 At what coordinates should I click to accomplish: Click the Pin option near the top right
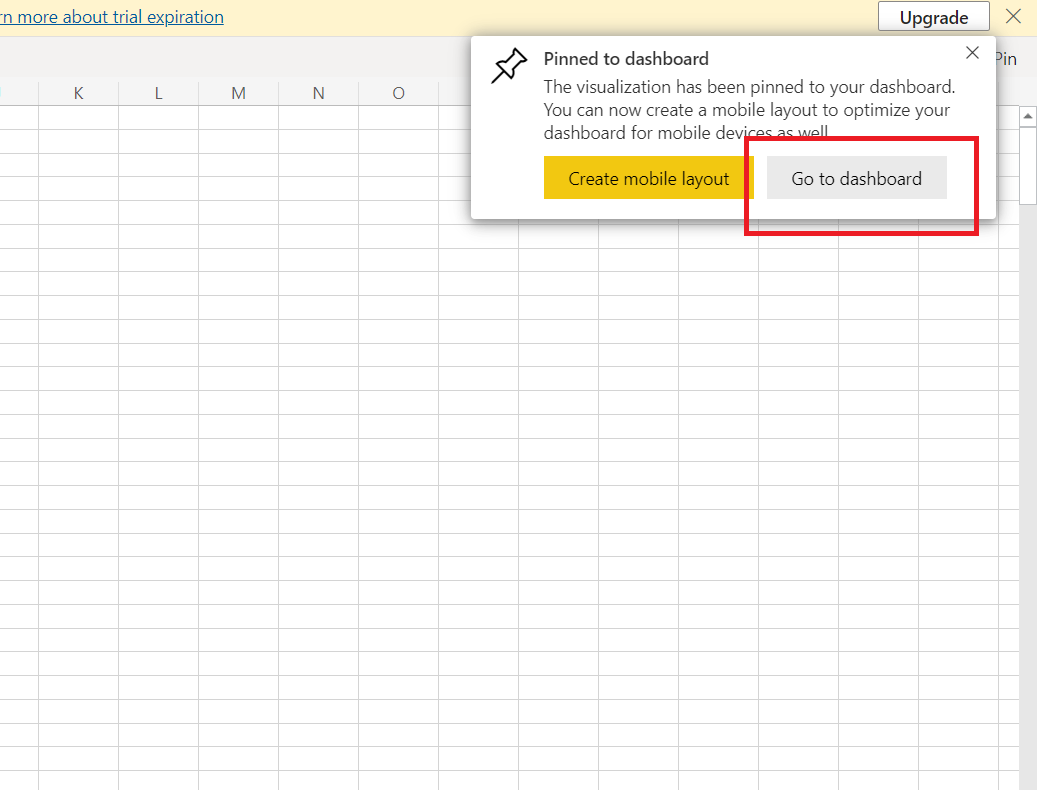click(1006, 59)
